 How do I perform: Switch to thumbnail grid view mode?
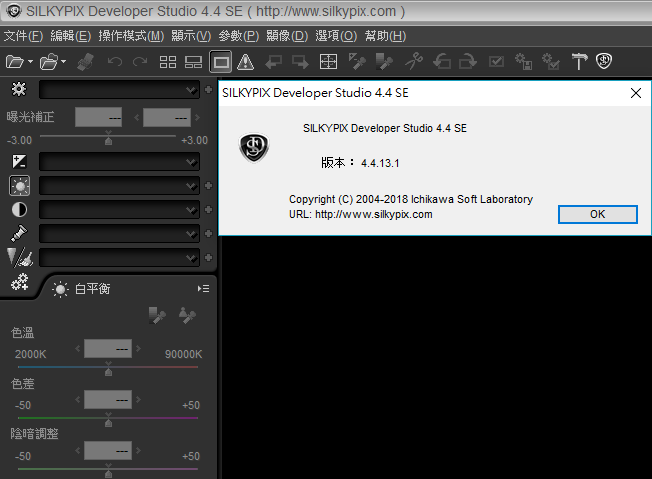coord(168,62)
